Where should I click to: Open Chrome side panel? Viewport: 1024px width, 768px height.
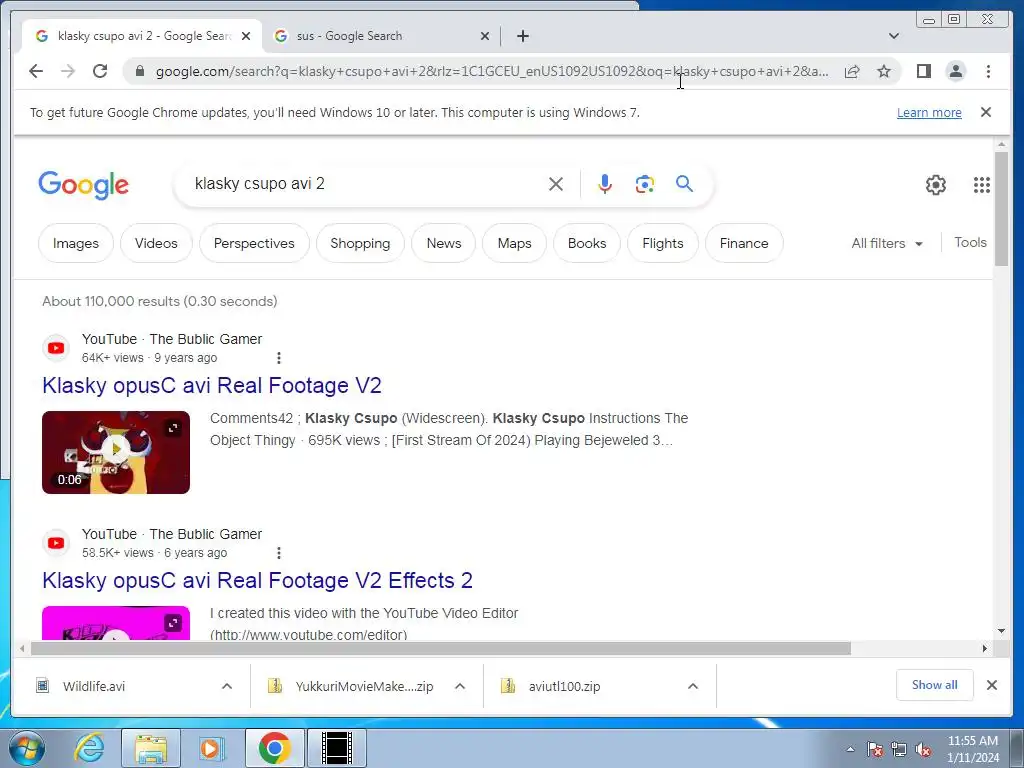pos(923,71)
